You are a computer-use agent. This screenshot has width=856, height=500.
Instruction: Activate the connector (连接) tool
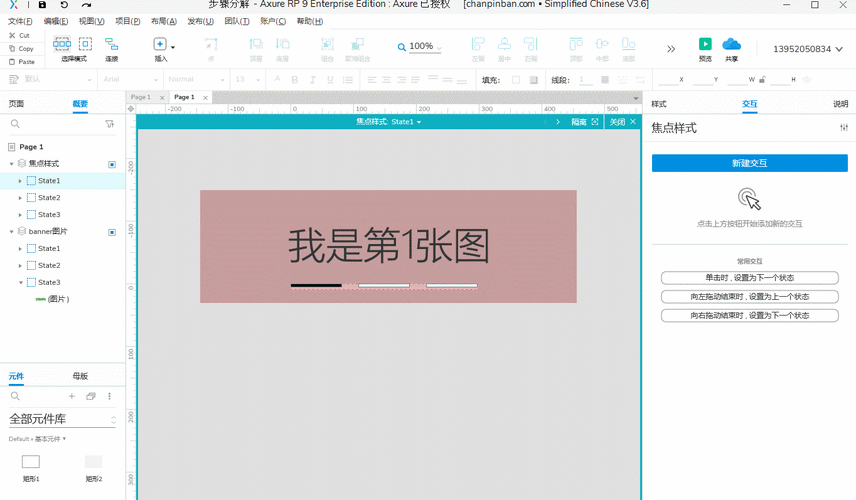point(111,44)
